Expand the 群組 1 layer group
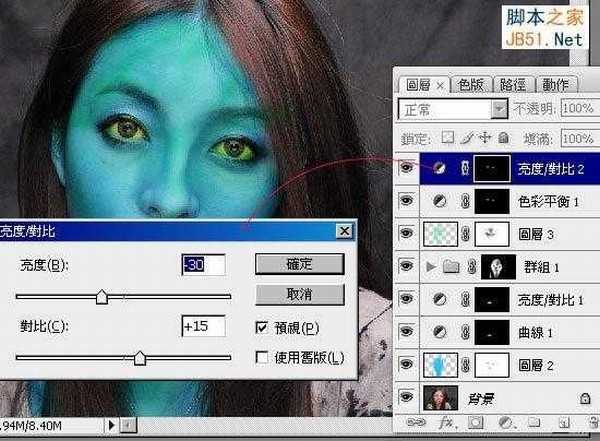Screen dimensions: 600x441 click(432, 266)
